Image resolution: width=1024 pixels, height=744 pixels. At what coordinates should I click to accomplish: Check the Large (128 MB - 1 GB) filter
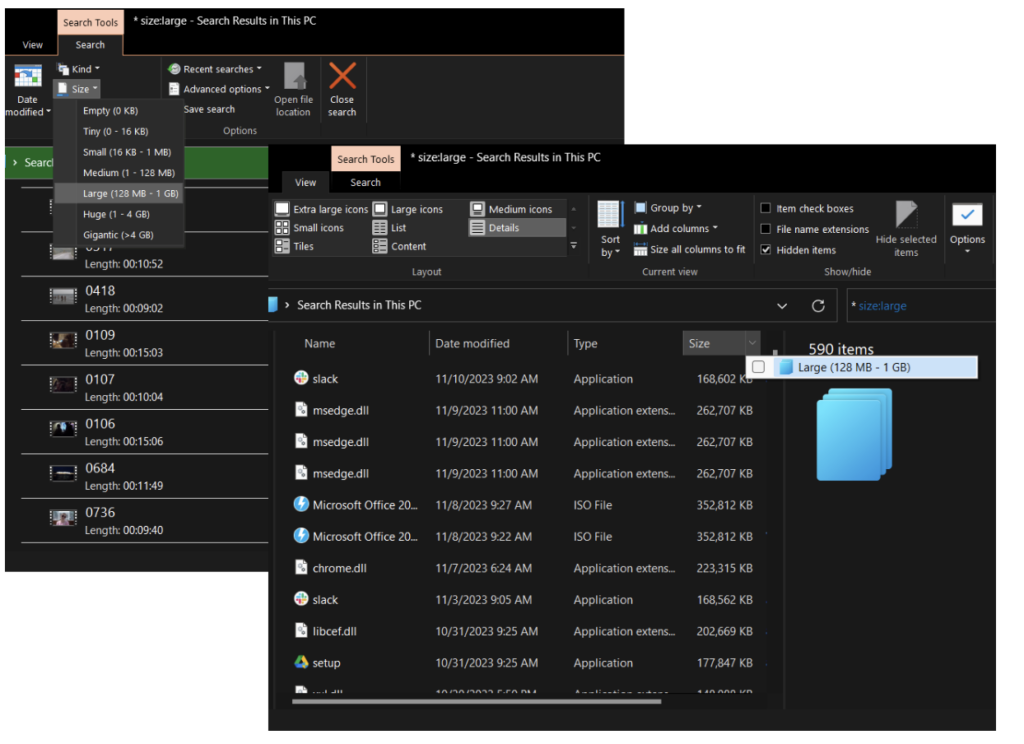[757, 367]
